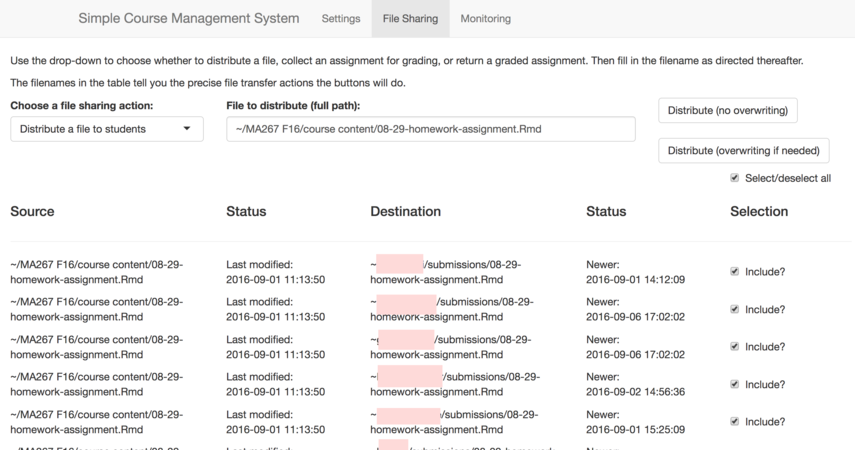This screenshot has width=855, height=450.
Task: Open the Settings tab
Action: [341, 19]
